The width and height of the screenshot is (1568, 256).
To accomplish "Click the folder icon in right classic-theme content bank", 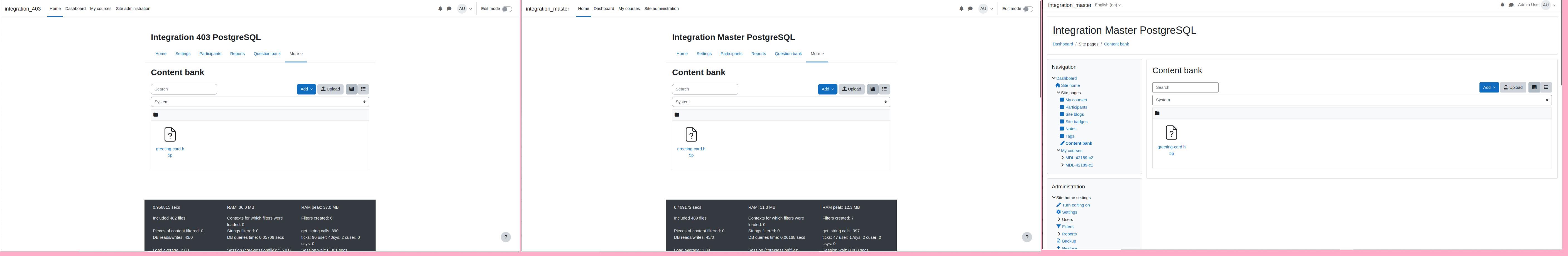I will coord(1157,113).
